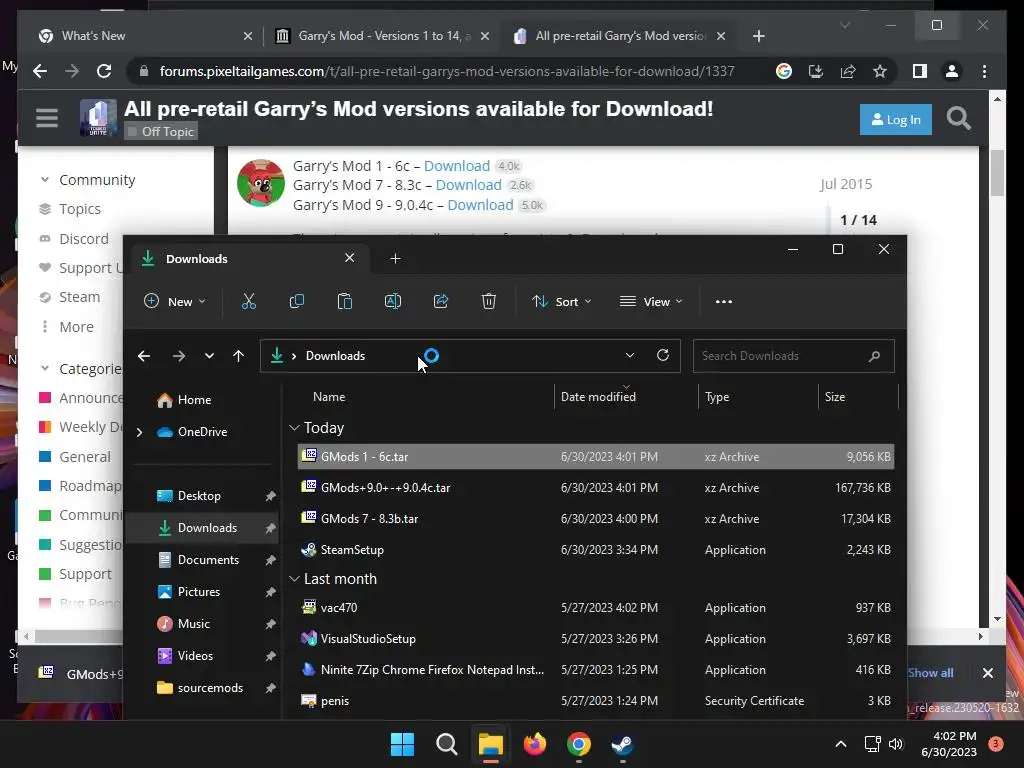This screenshot has height=768, width=1024.
Task: Expand the OneDrive tree node
Action: tap(139, 432)
